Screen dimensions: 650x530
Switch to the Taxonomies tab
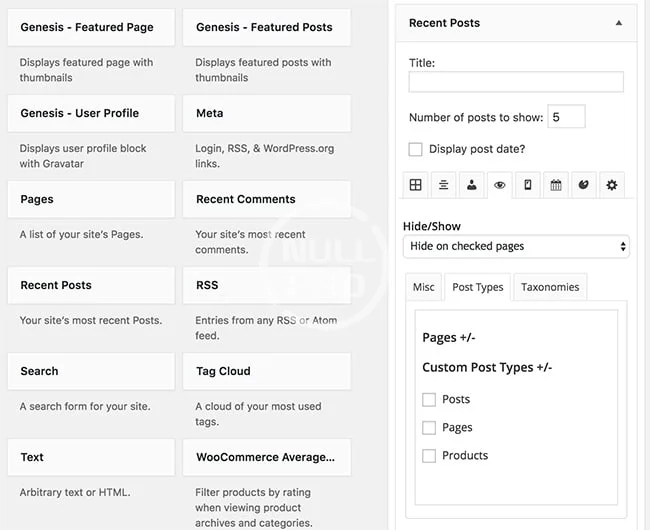pyautogui.click(x=550, y=287)
